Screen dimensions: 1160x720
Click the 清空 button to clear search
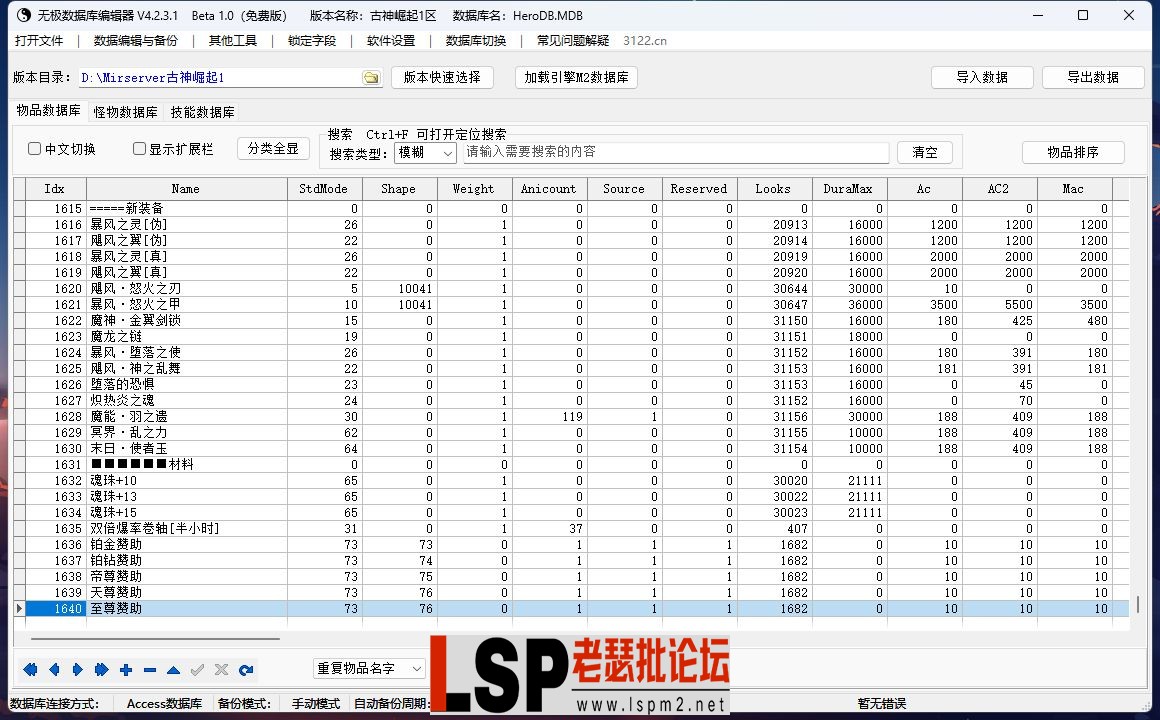point(924,152)
